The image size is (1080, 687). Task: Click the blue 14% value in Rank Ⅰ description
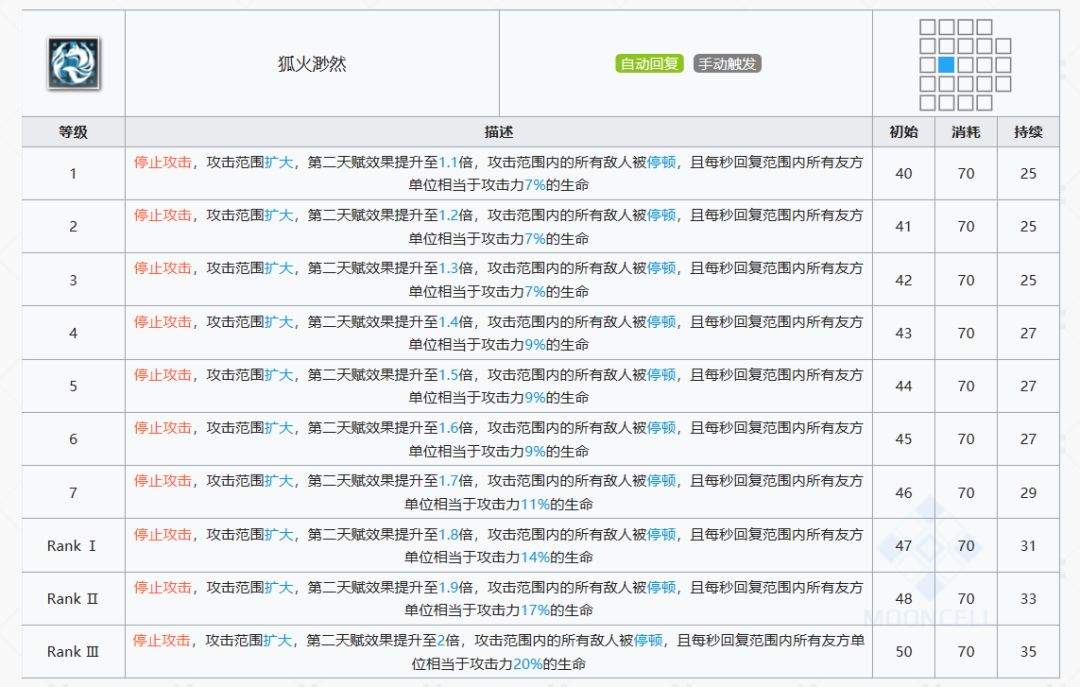(x=534, y=557)
